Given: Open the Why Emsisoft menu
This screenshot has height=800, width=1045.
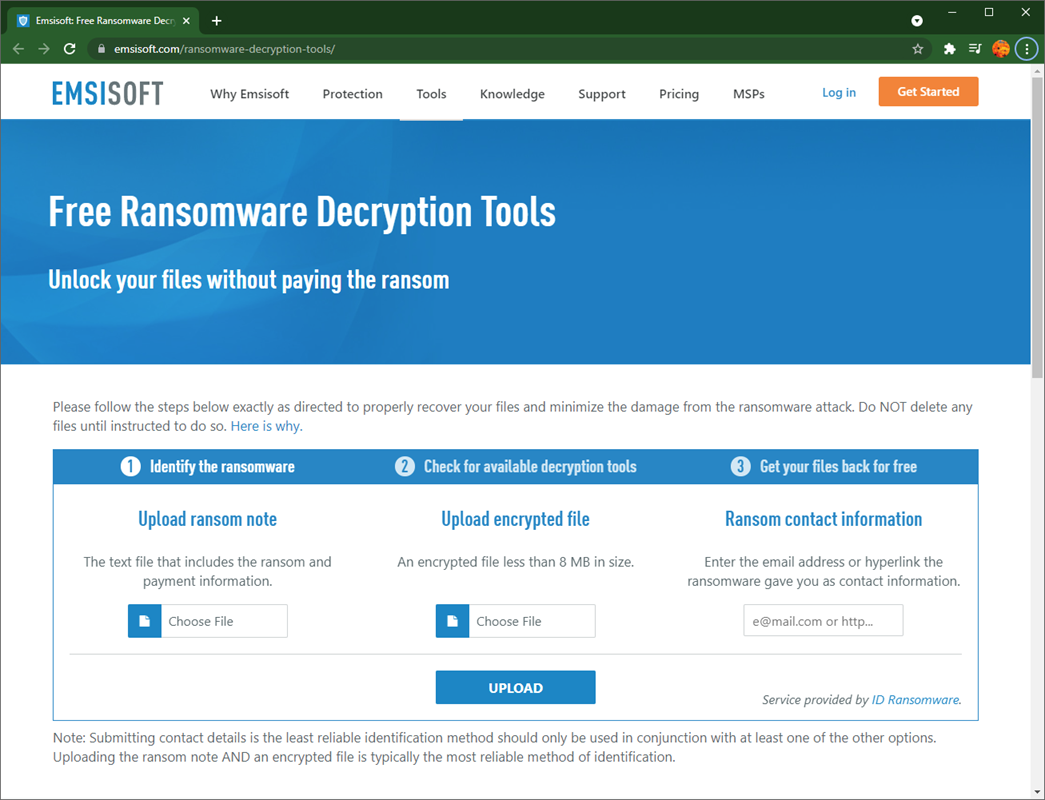Looking at the screenshot, I should point(249,94).
